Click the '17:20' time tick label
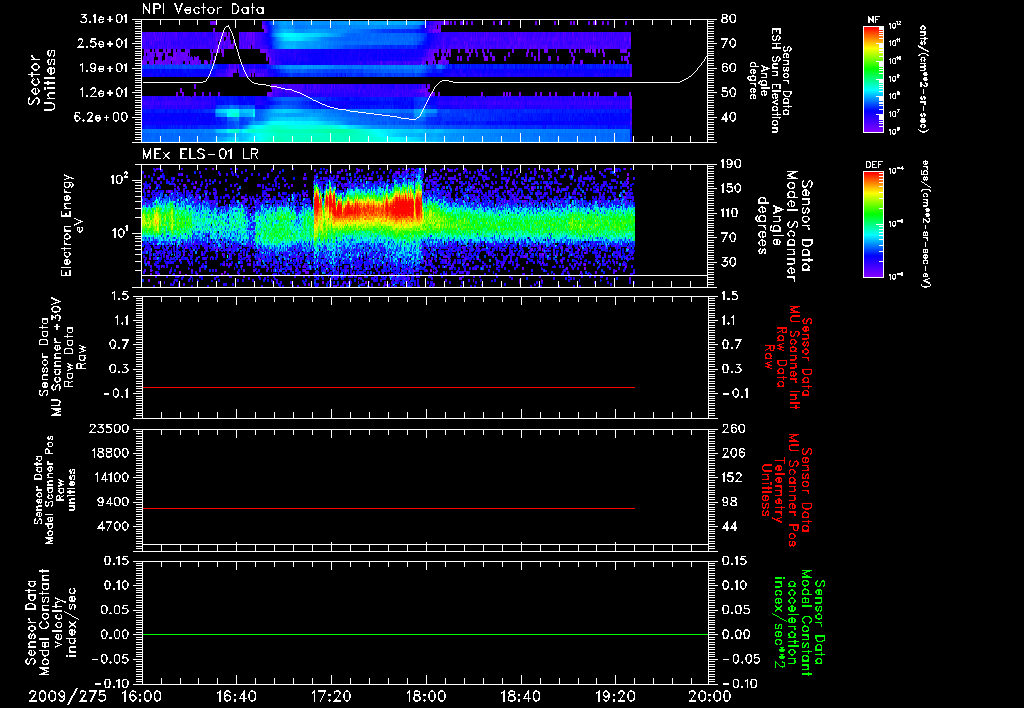 pyautogui.click(x=331, y=696)
